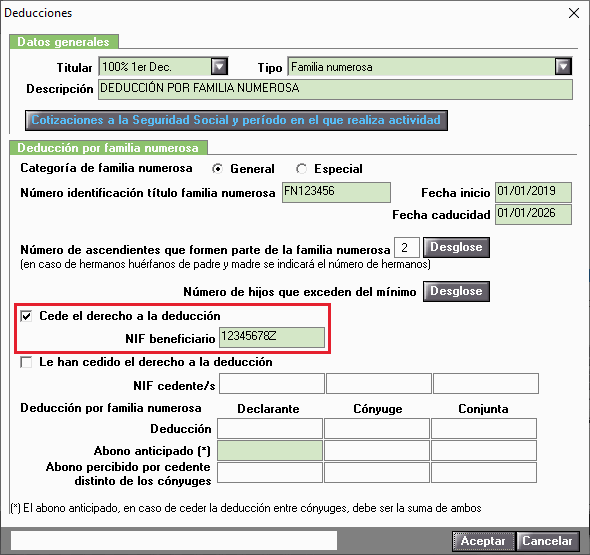Image resolution: width=590 pixels, height=555 pixels.
Task: Select the Datos generales section tab
Action: coord(64,42)
